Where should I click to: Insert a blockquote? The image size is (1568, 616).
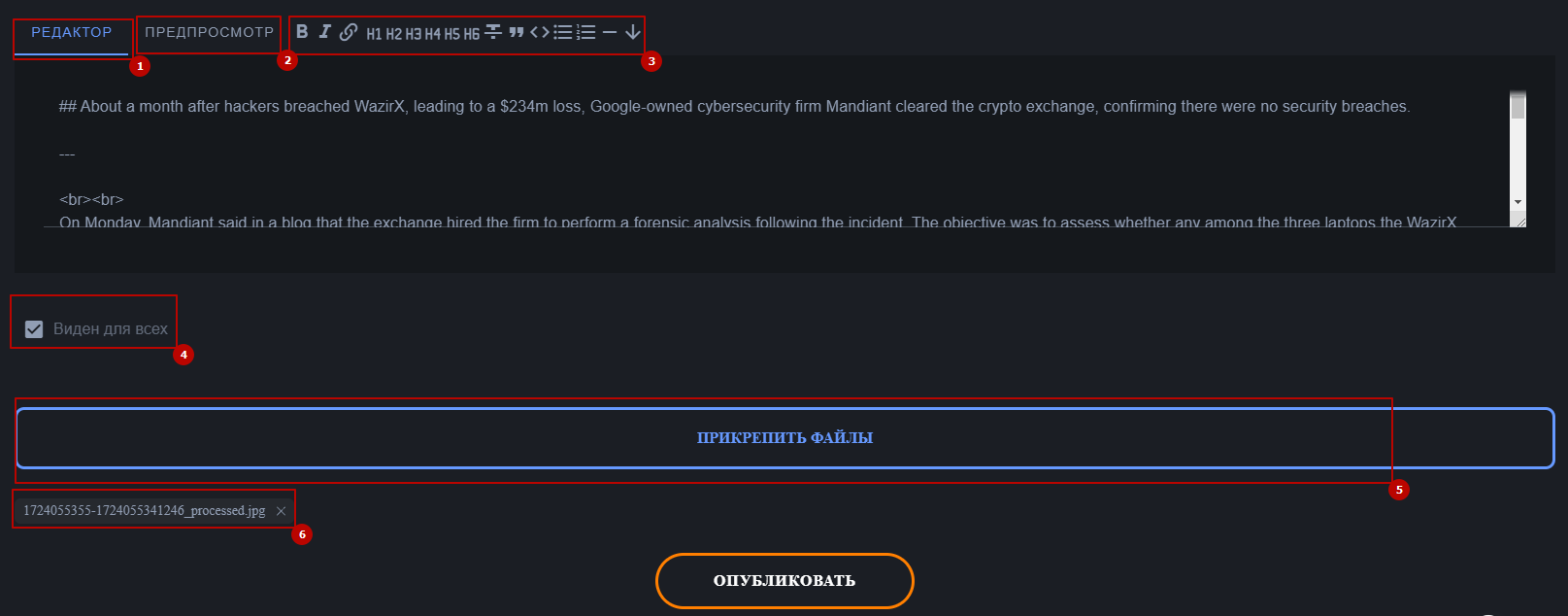[517, 32]
